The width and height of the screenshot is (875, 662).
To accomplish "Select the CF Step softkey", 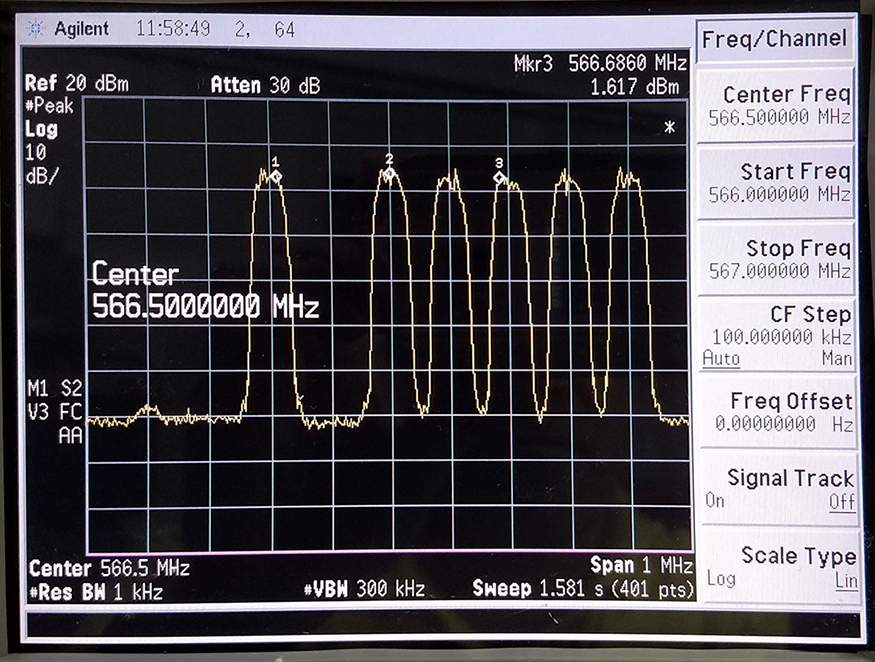I will (776, 336).
